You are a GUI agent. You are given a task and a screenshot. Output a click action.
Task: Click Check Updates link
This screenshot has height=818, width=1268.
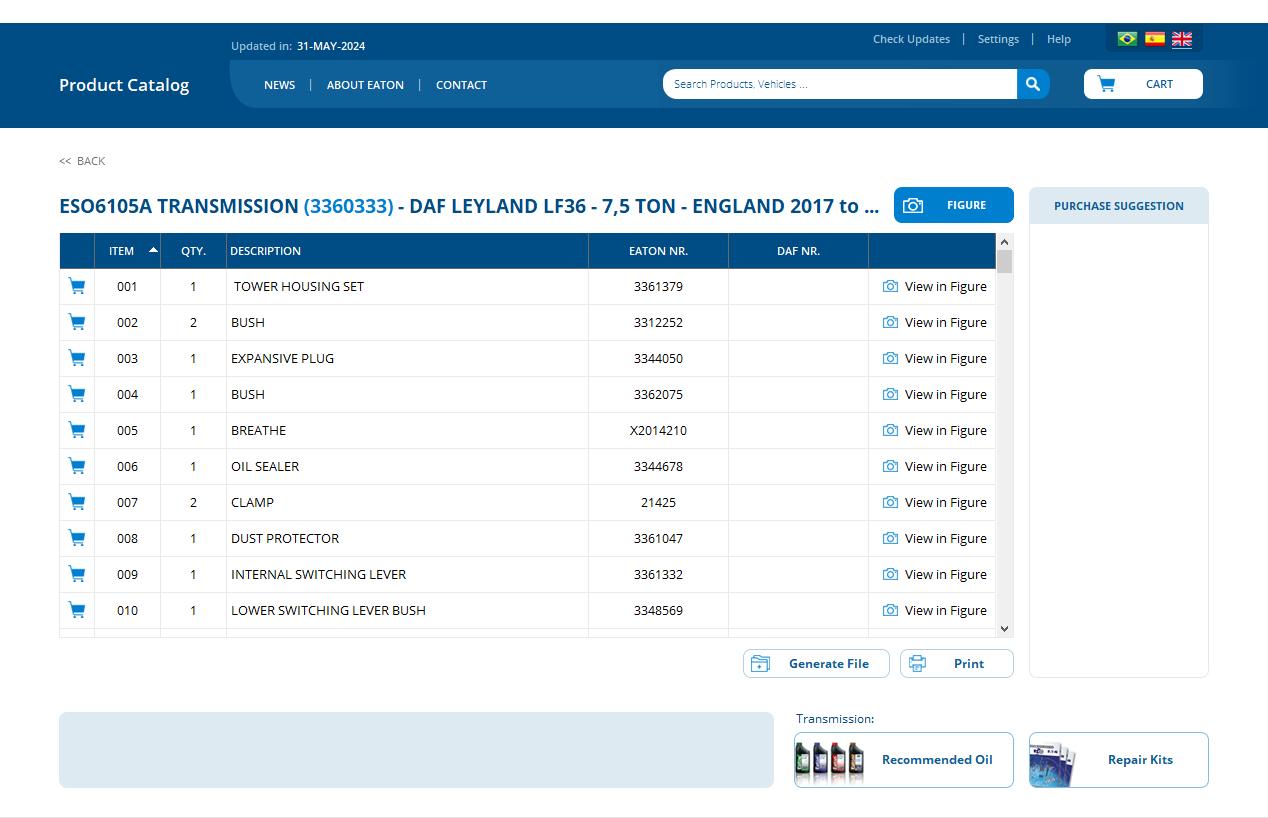(x=911, y=39)
